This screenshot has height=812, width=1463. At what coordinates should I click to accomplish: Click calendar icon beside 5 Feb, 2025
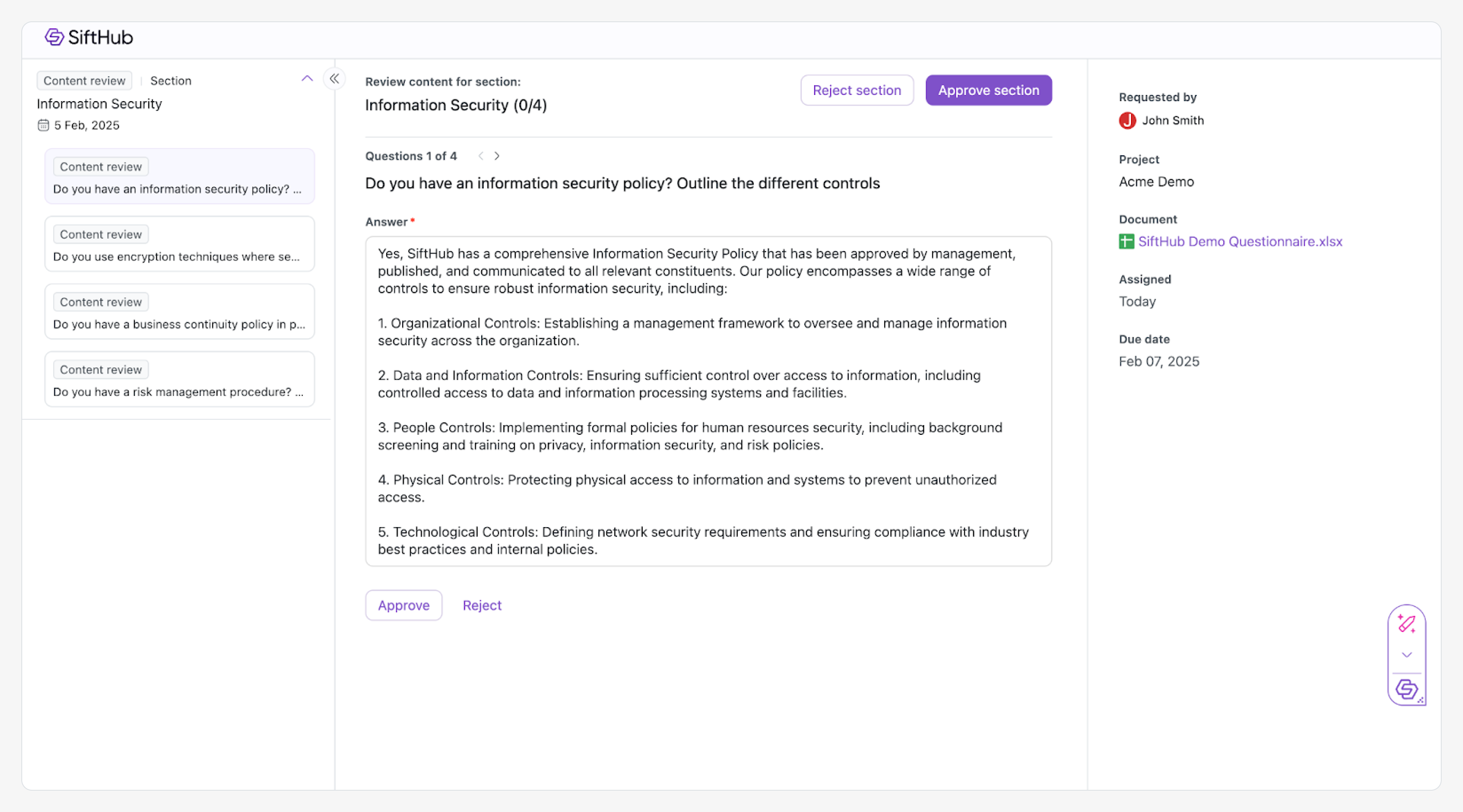coord(43,126)
